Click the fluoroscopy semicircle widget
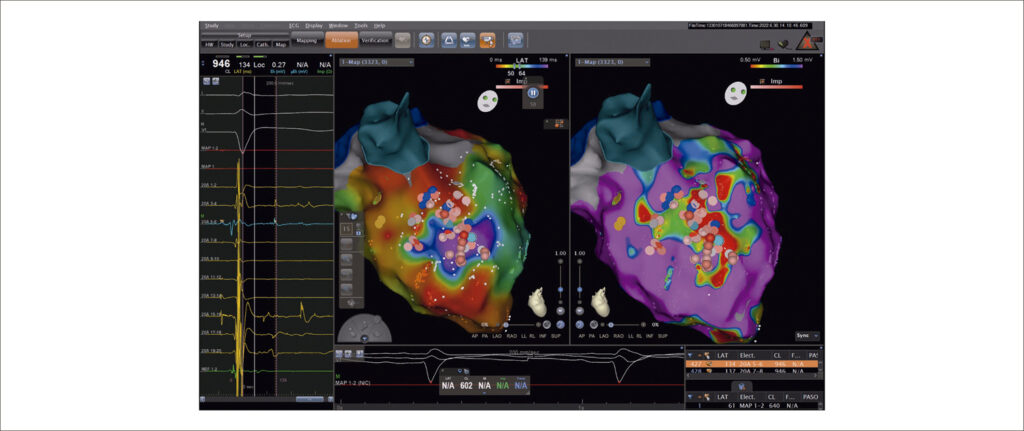The image size is (1024, 431). (x=365, y=330)
